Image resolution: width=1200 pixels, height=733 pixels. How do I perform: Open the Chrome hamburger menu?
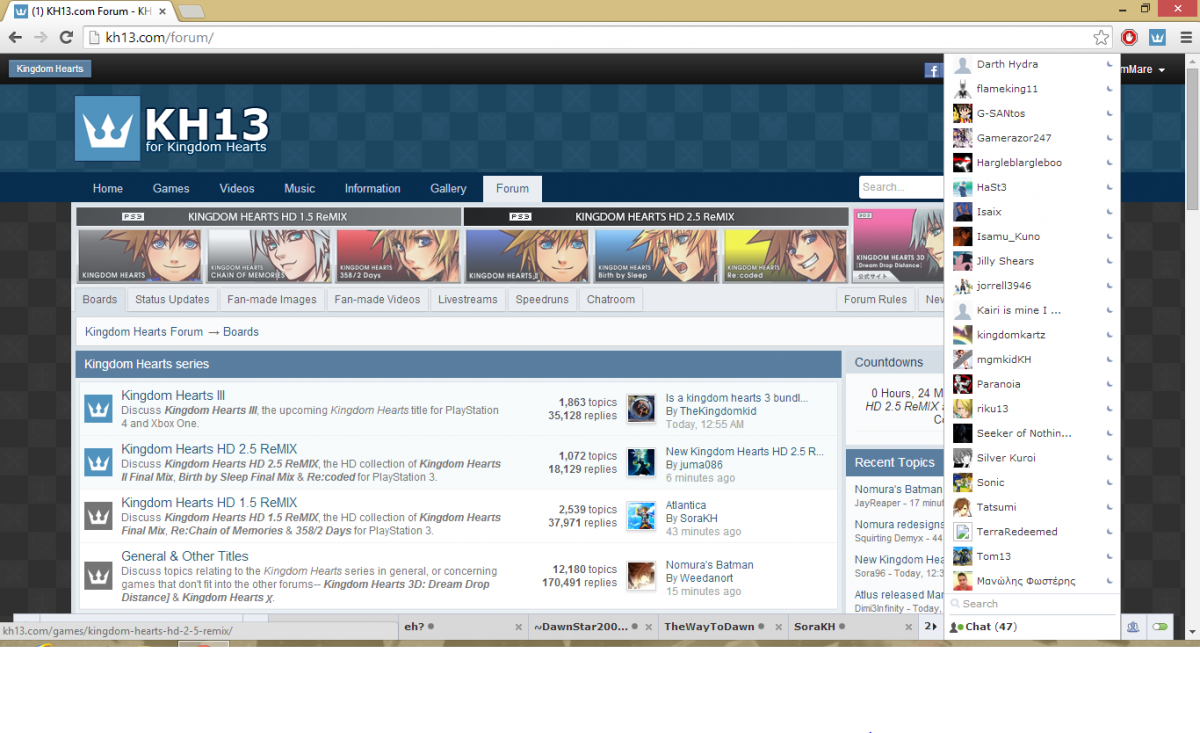pyautogui.click(x=1185, y=37)
